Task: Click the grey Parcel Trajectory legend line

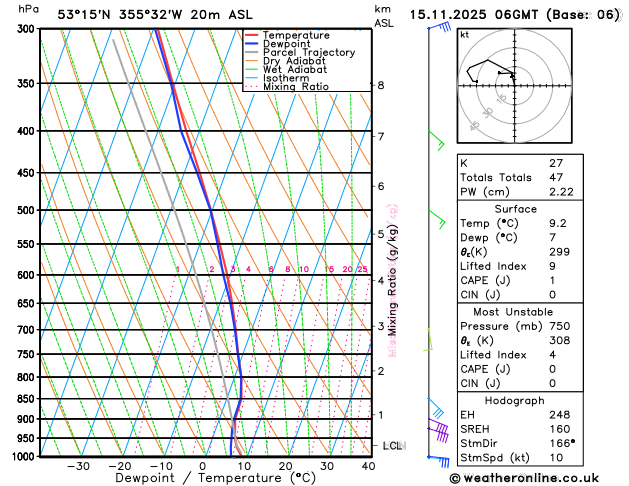Action: click(251, 52)
